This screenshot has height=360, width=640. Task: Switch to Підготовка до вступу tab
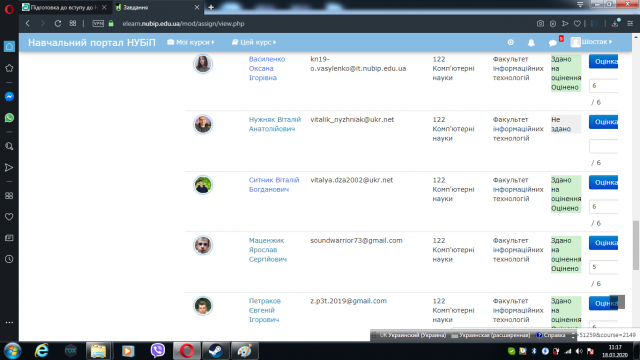(64, 7)
